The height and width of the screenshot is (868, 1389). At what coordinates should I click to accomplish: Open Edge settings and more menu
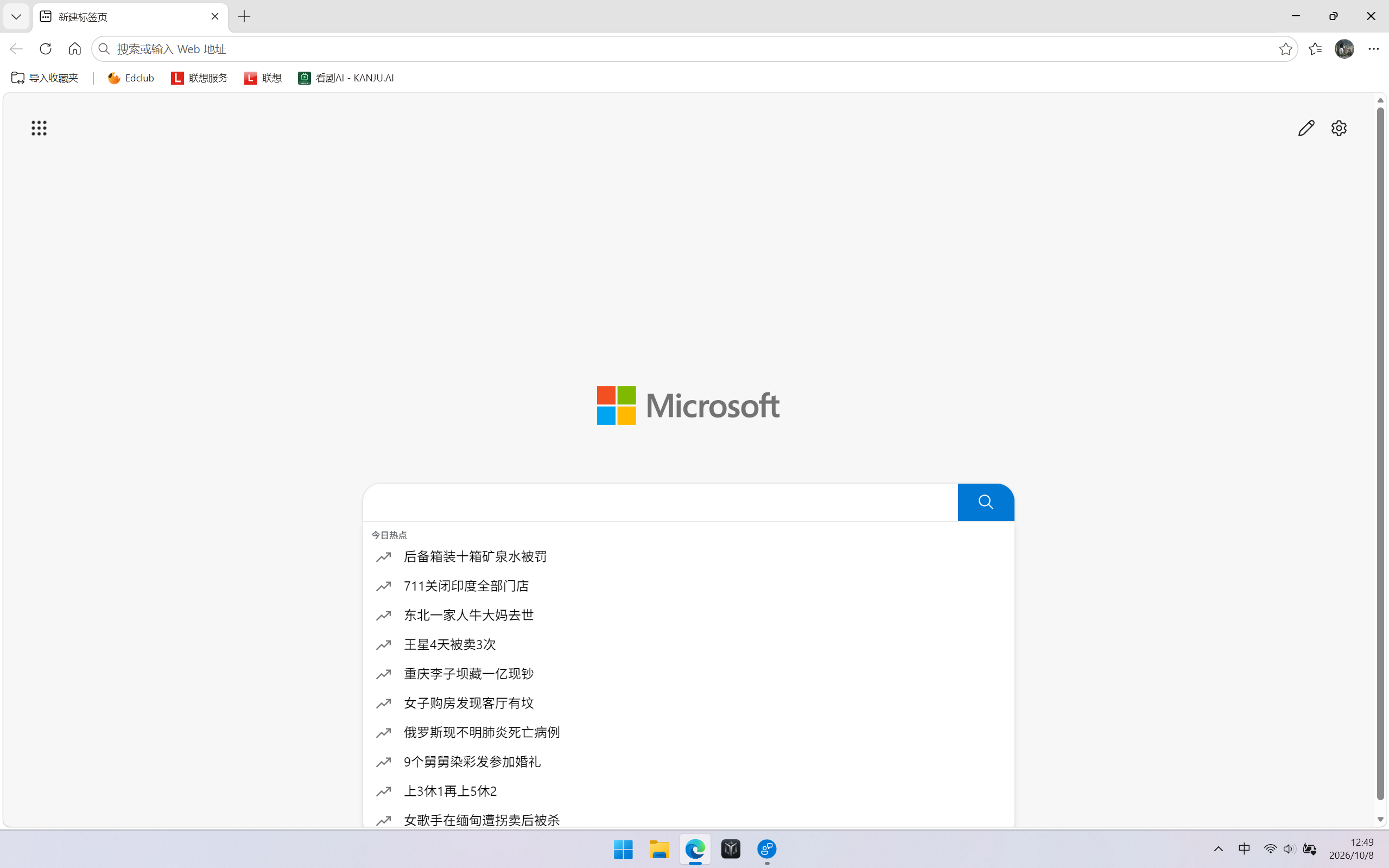tap(1373, 49)
